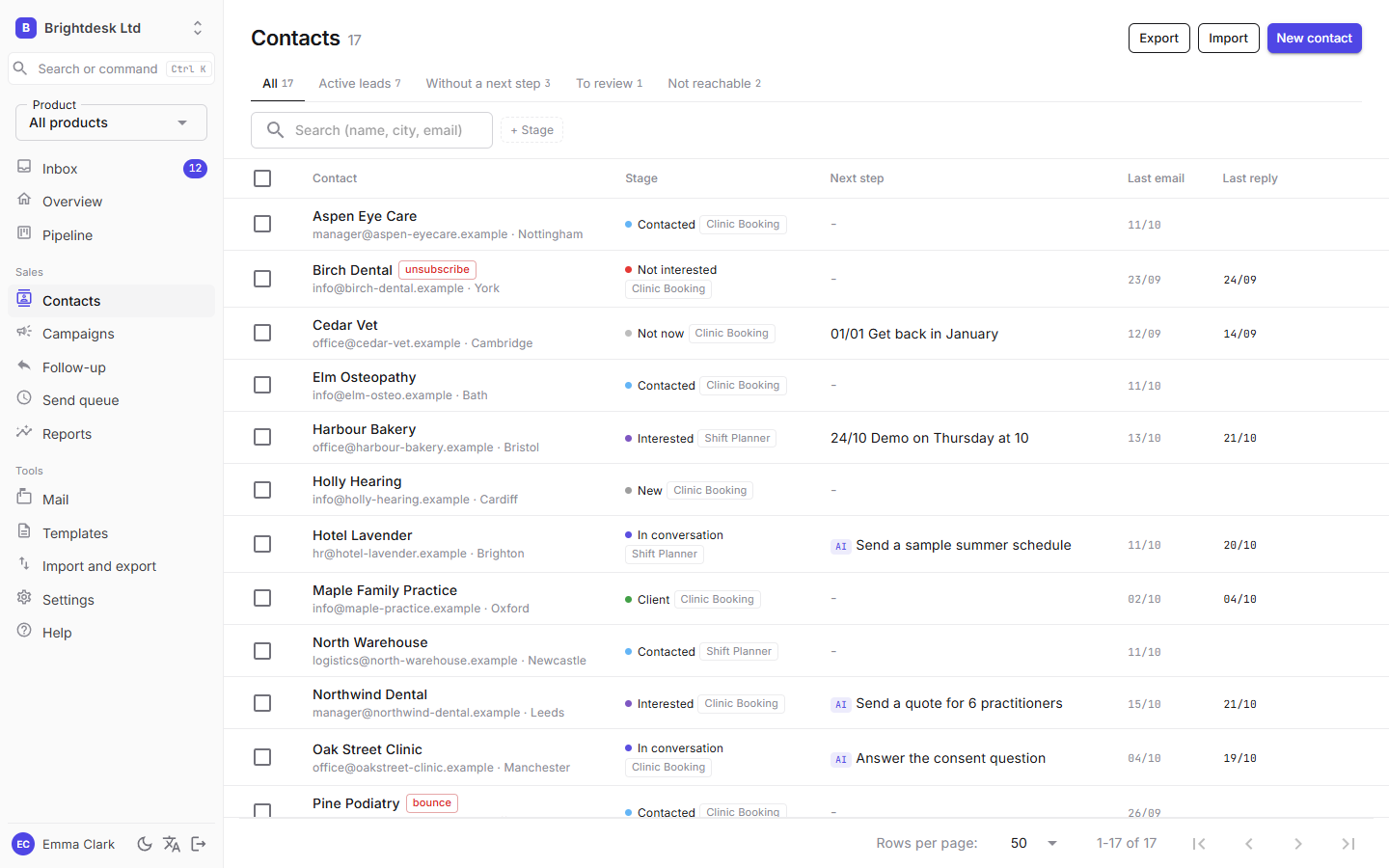Click the Oak Street Clinic name
Viewport: 1389px width, 868px height.
(368, 749)
